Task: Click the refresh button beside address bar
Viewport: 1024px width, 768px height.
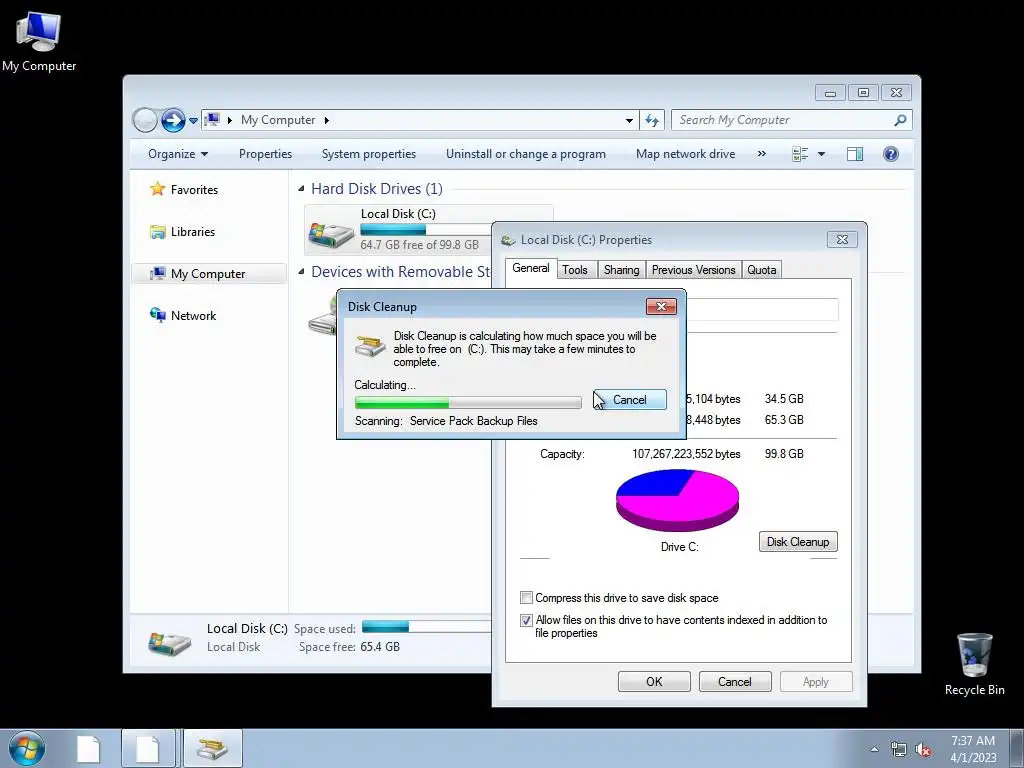Action: (652, 120)
